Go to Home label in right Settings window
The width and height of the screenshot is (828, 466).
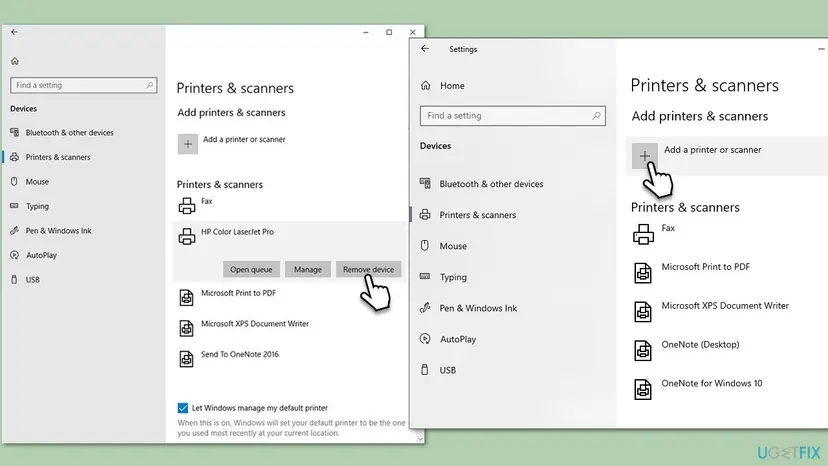(x=452, y=86)
